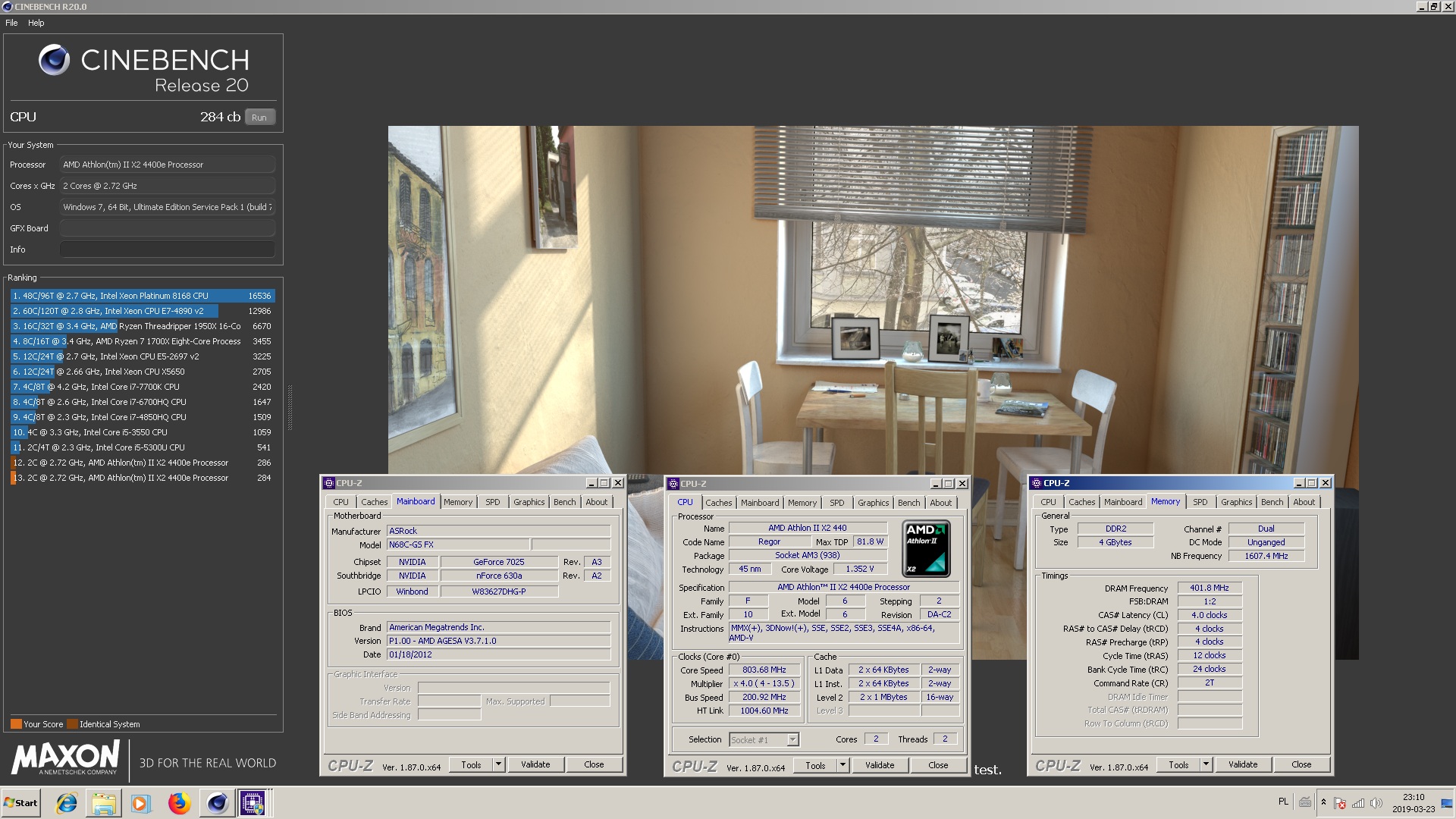
Task: Open Memory tab in middle CPU-Z window
Action: (x=802, y=503)
